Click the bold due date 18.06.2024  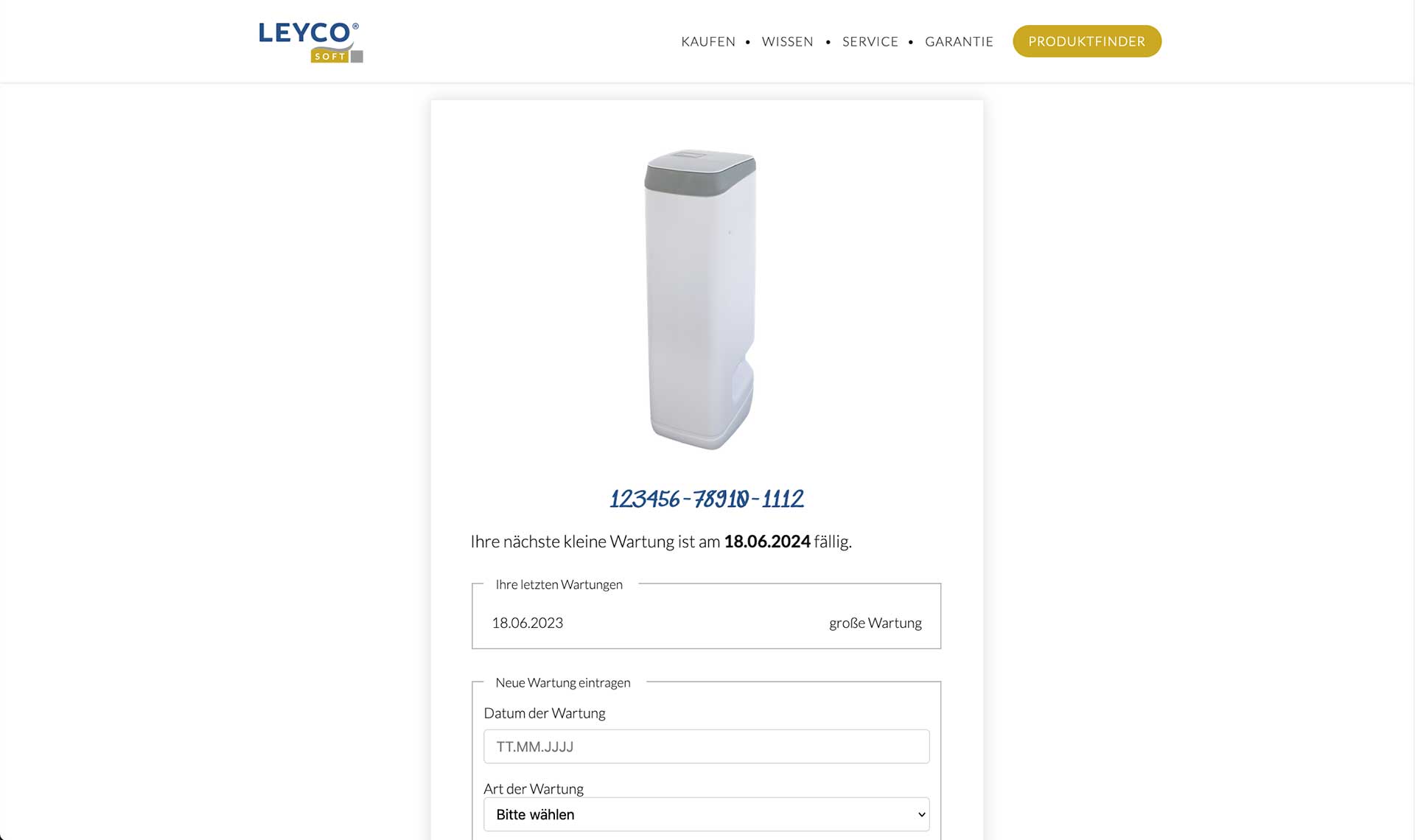click(x=767, y=542)
